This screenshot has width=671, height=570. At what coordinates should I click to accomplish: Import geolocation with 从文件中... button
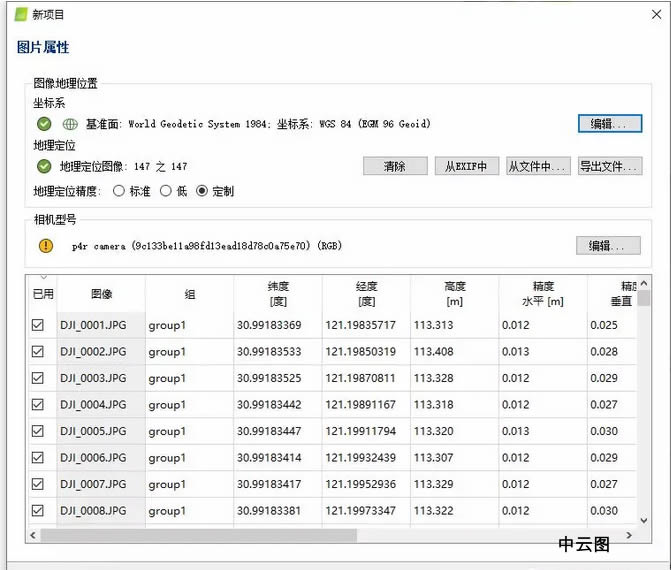538,166
